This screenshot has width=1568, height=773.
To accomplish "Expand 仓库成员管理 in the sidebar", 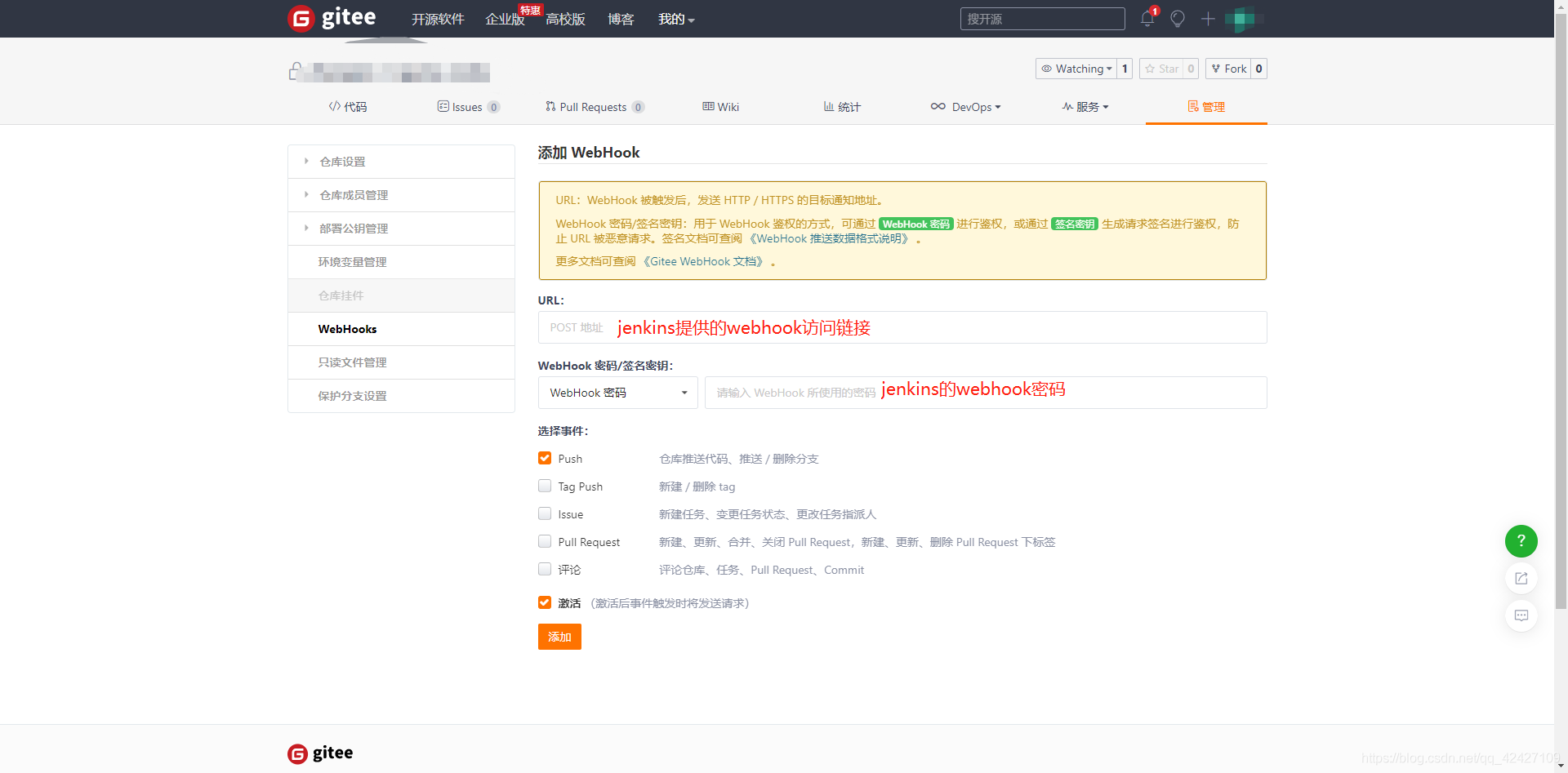I will [401, 195].
